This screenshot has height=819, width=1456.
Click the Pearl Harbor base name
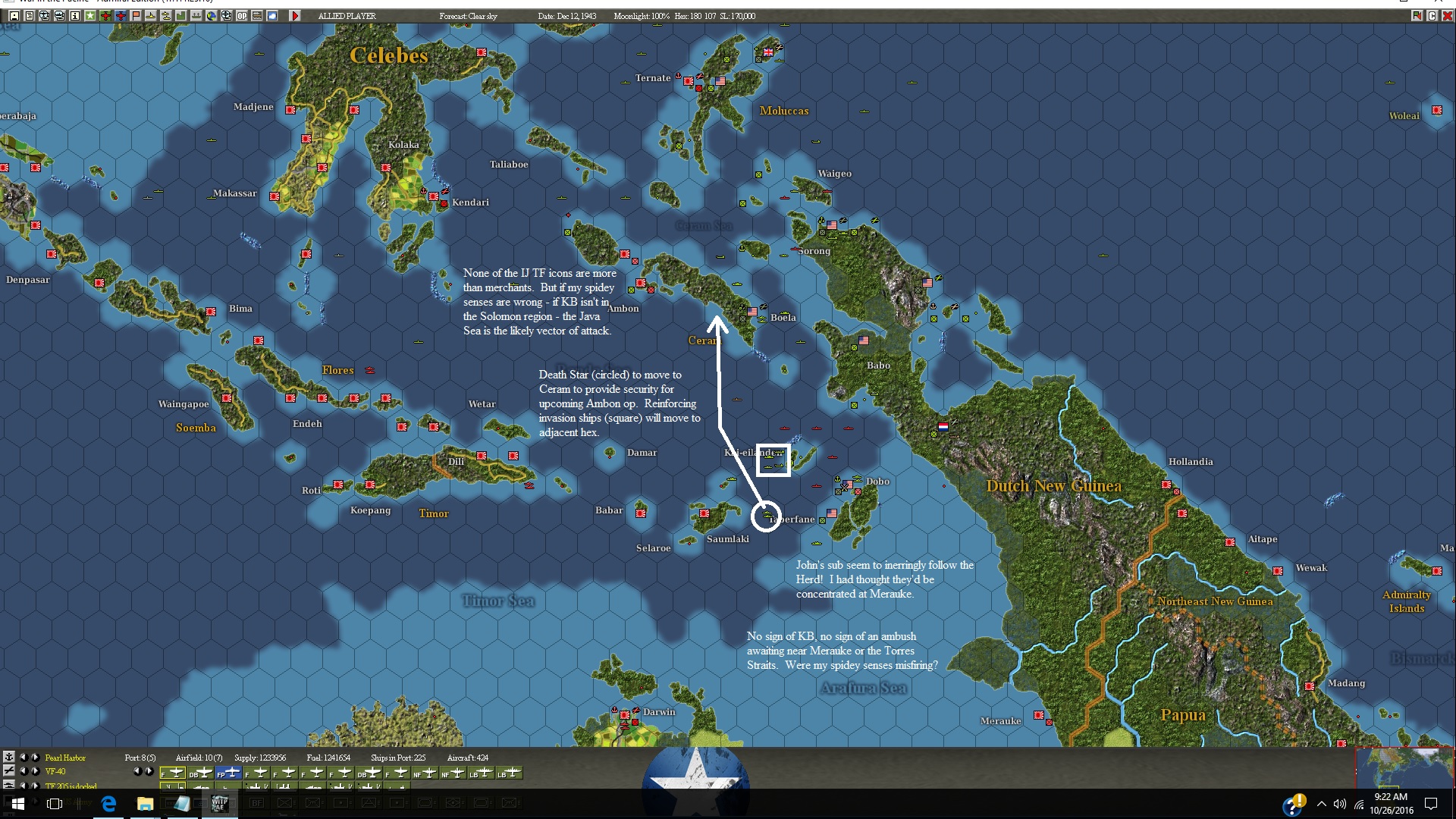[65, 758]
